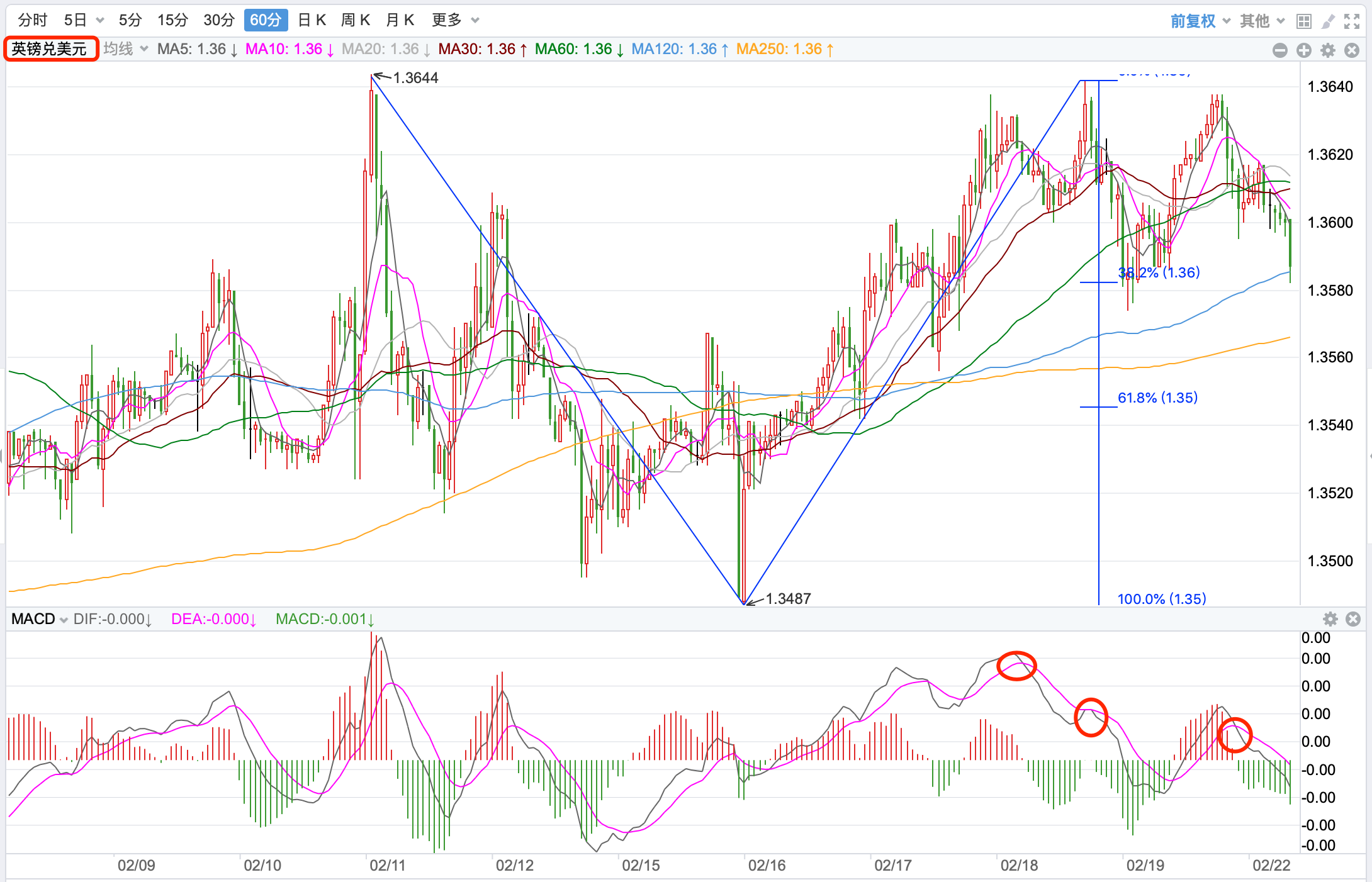
Task: Select the drawing brush tool icon
Action: [x=1328, y=21]
